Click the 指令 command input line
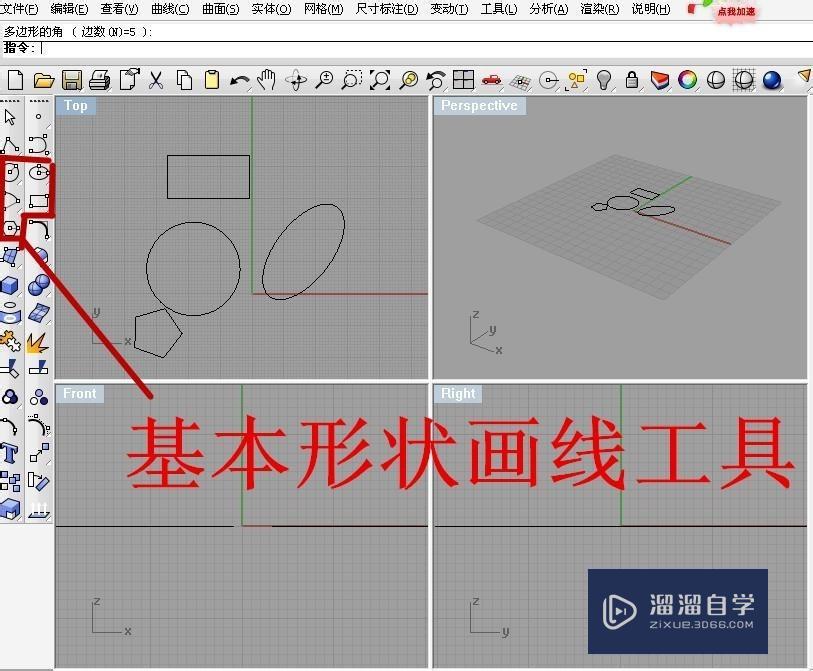Screen dimensions: 813x671 [406, 49]
